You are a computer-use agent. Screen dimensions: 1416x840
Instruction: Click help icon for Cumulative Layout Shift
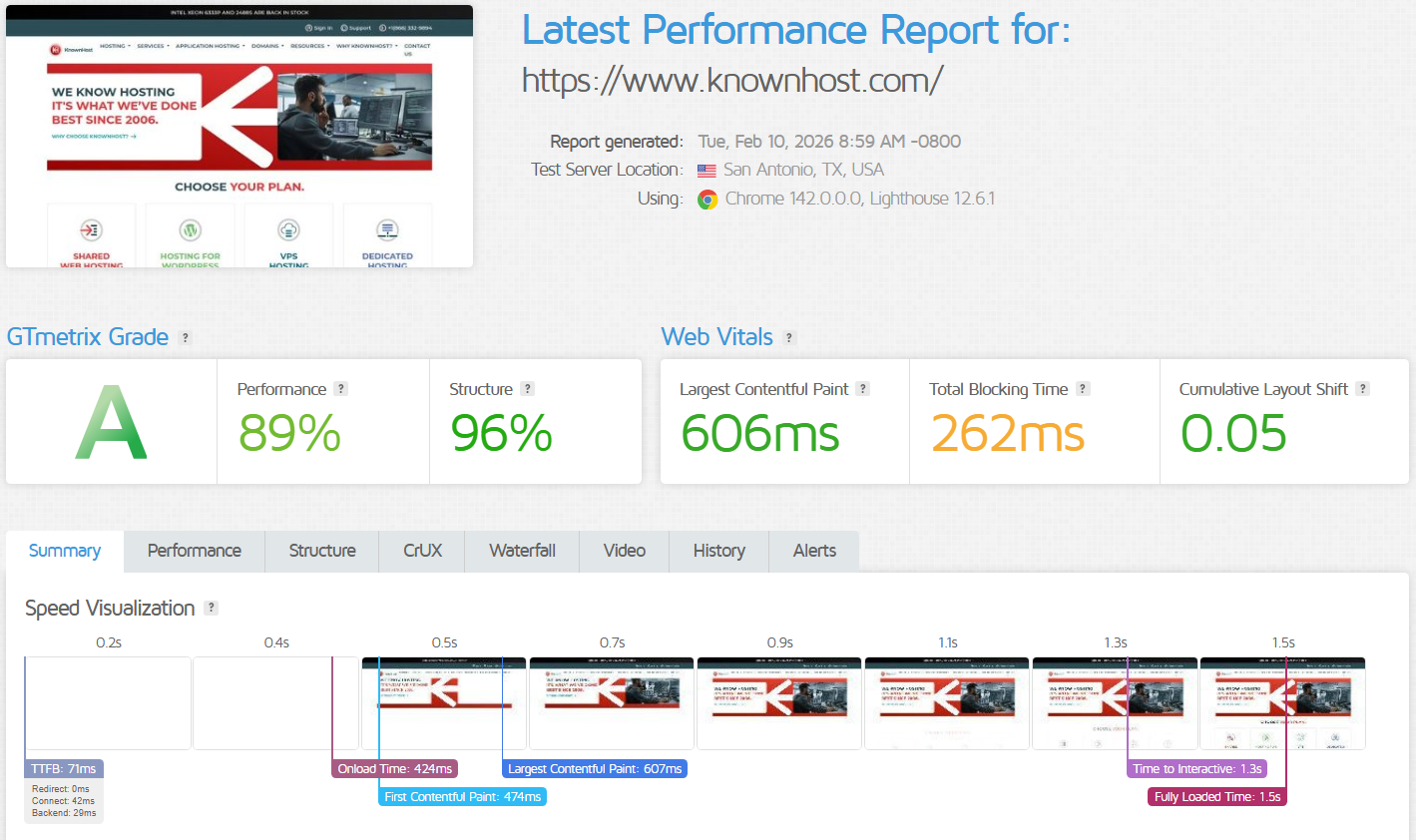[1363, 389]
